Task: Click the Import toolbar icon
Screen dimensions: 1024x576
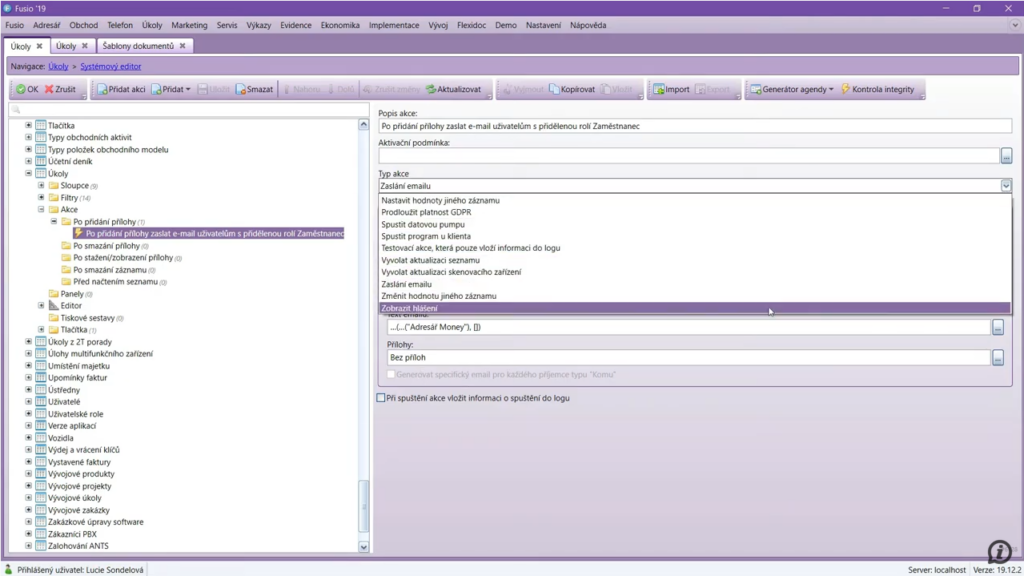Action: tap(659, 89)
